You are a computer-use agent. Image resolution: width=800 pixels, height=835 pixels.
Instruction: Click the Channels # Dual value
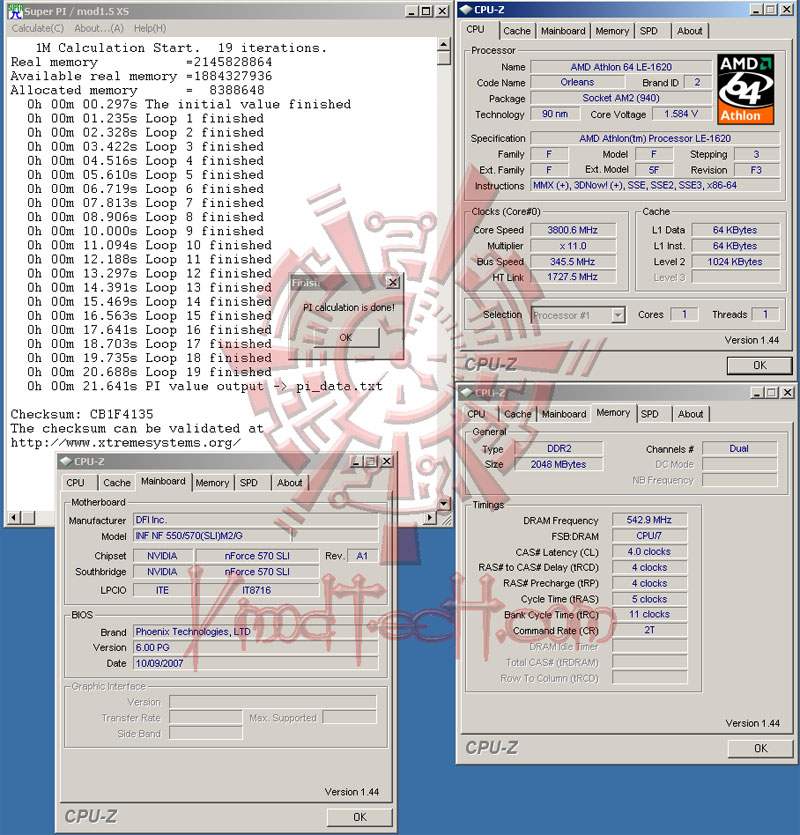point(739,448)
